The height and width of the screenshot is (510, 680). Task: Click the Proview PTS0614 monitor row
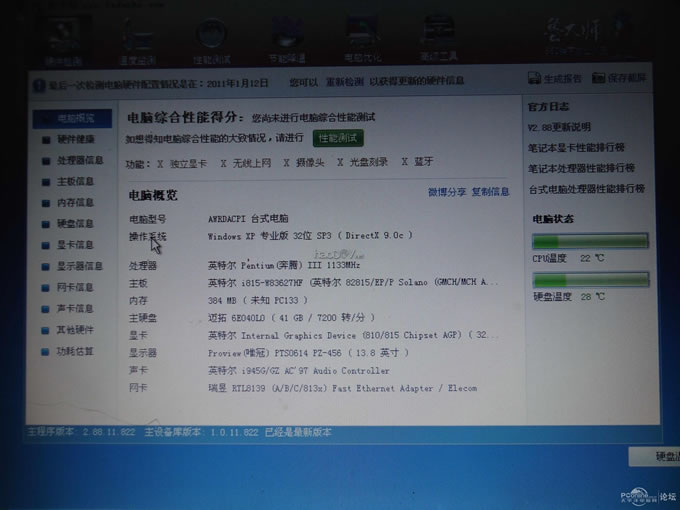click(x=308, y=353)
